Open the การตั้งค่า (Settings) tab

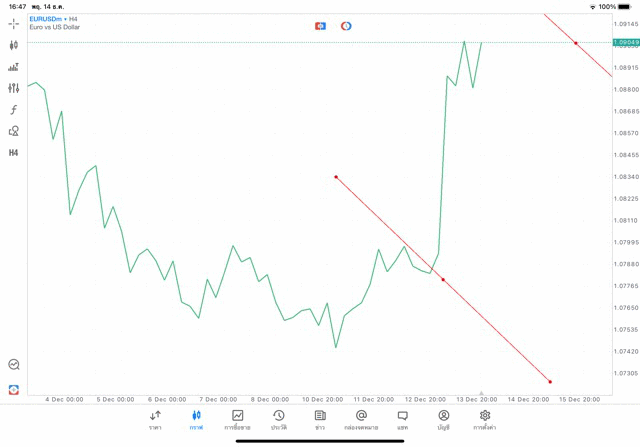(x=485, y=420)
